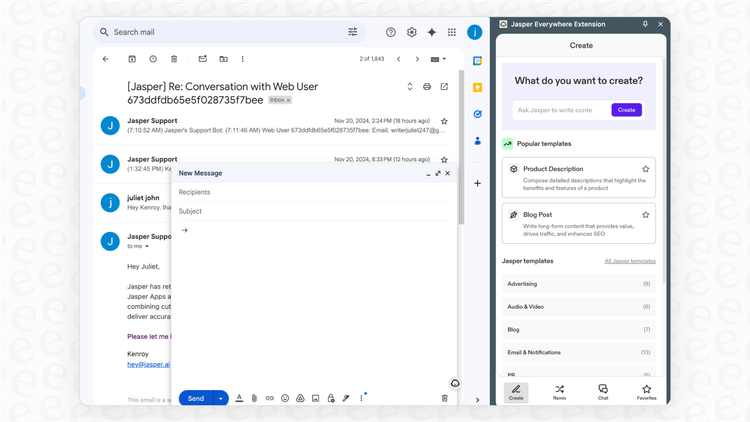Open Gmail settings gear
This screenshot has width=750, height=422.
[411, 32]
